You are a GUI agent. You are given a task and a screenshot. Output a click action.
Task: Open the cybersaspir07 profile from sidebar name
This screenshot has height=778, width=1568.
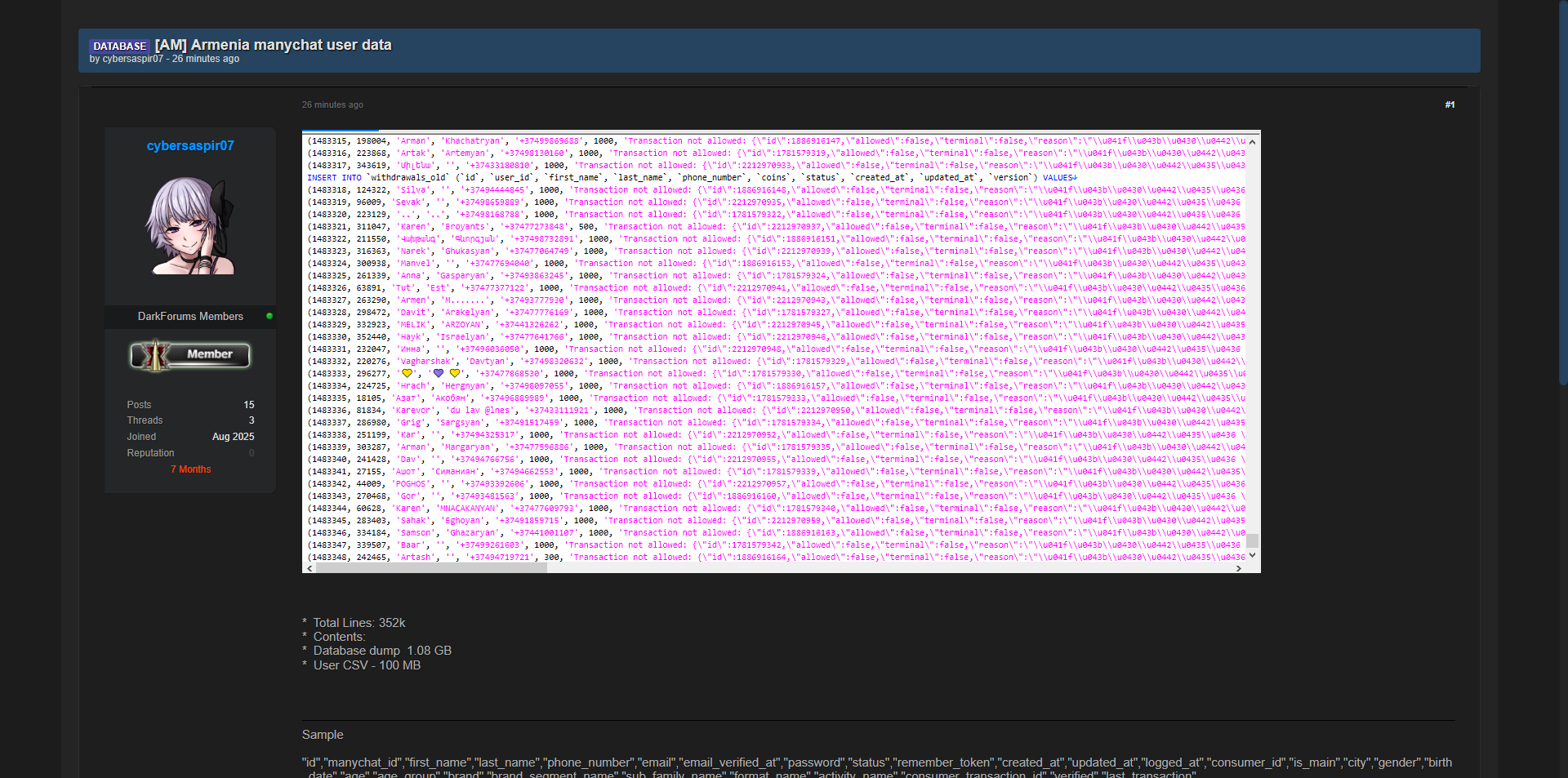(190, 146)
